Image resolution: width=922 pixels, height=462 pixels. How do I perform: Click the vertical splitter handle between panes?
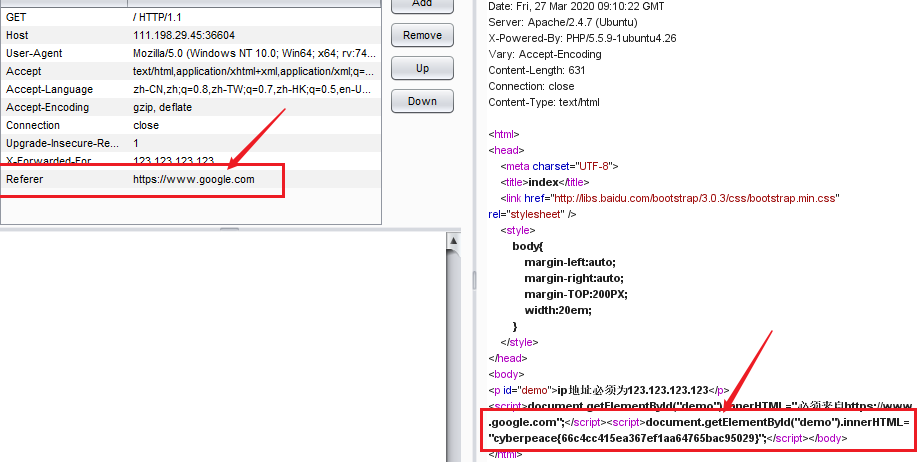coord(475,280)
